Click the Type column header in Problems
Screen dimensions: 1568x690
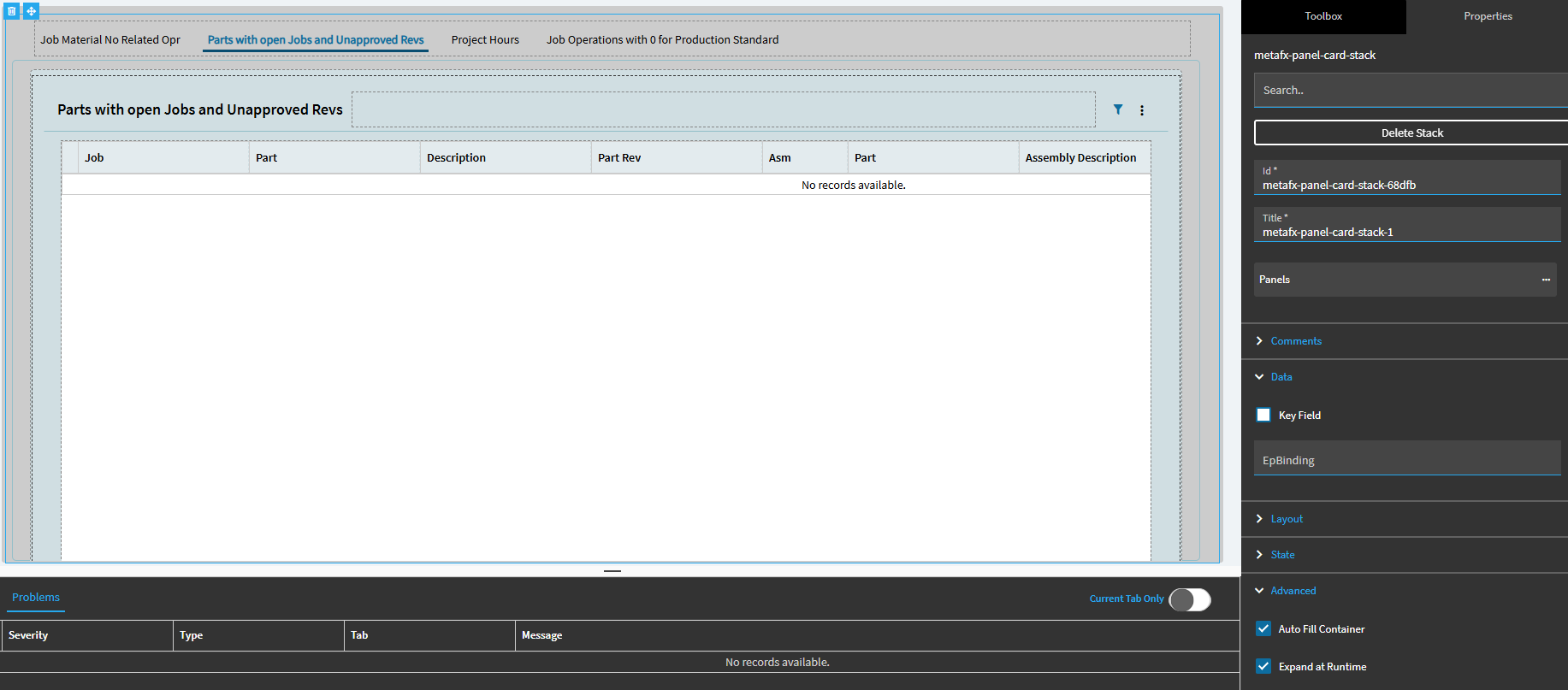click(x=259, y=635)
